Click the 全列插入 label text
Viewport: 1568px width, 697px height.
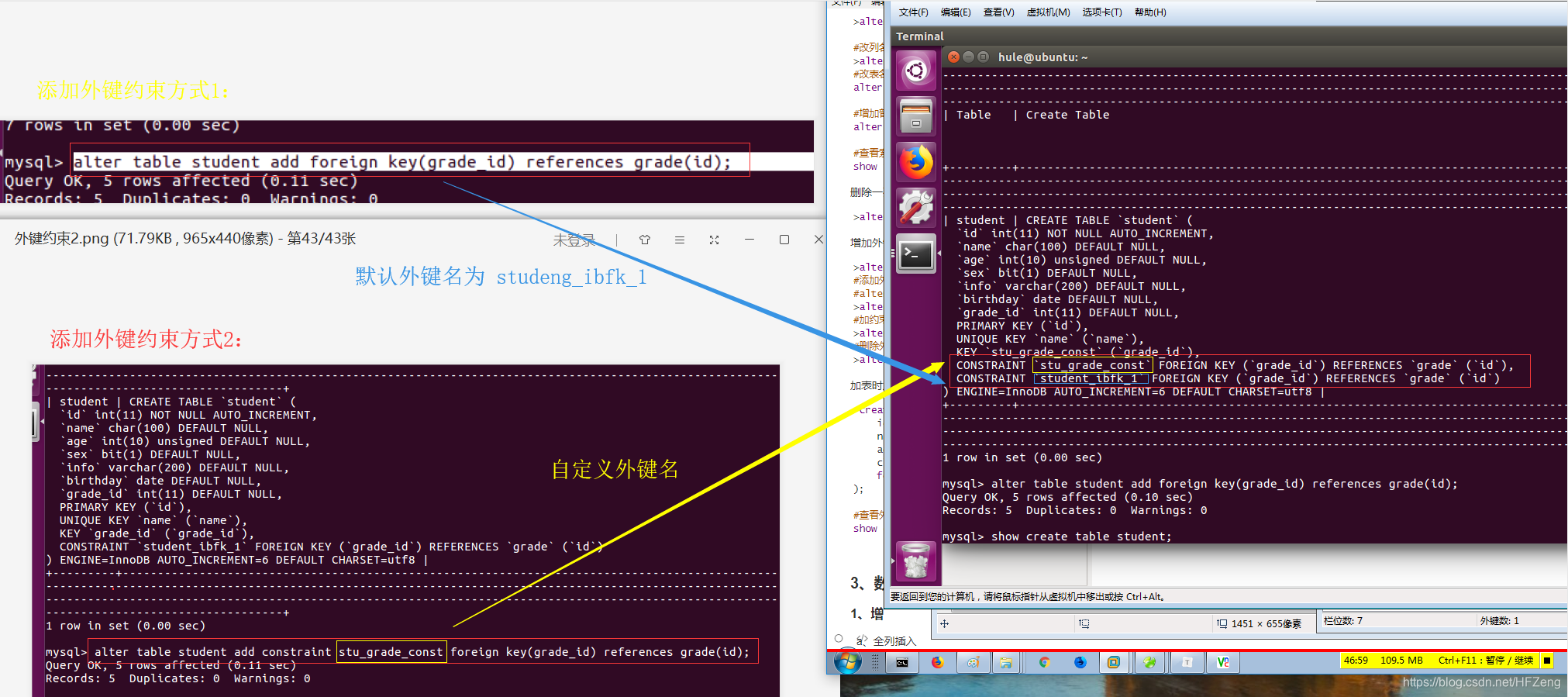[894, 641]
